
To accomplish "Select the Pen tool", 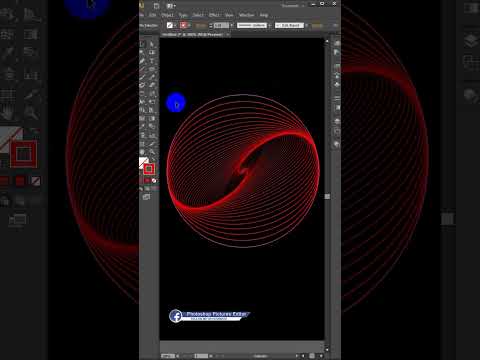I will coord(142,61).
